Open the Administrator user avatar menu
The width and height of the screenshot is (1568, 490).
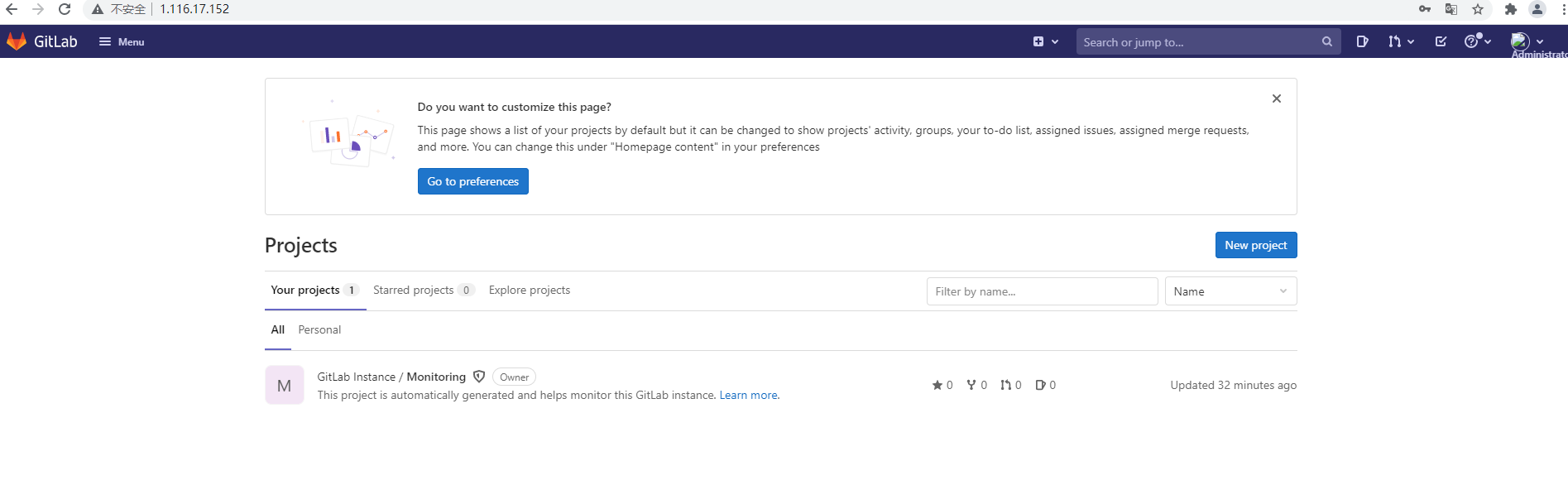1526,41
